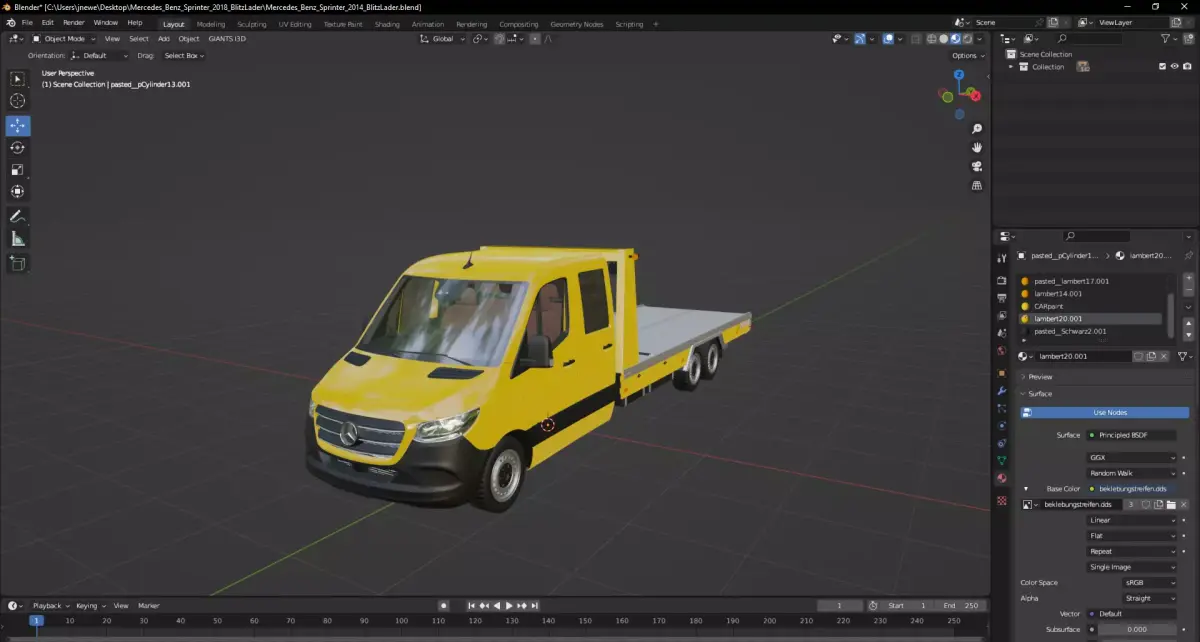This screenshot has width=1200, height=642.
Task: Open the Material properties tab
Action: (1002, 478)
